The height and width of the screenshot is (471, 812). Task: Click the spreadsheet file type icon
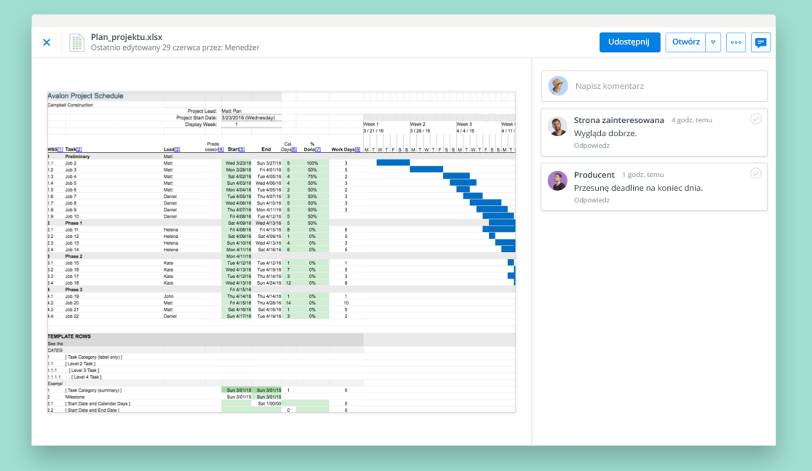pos(77,42)
